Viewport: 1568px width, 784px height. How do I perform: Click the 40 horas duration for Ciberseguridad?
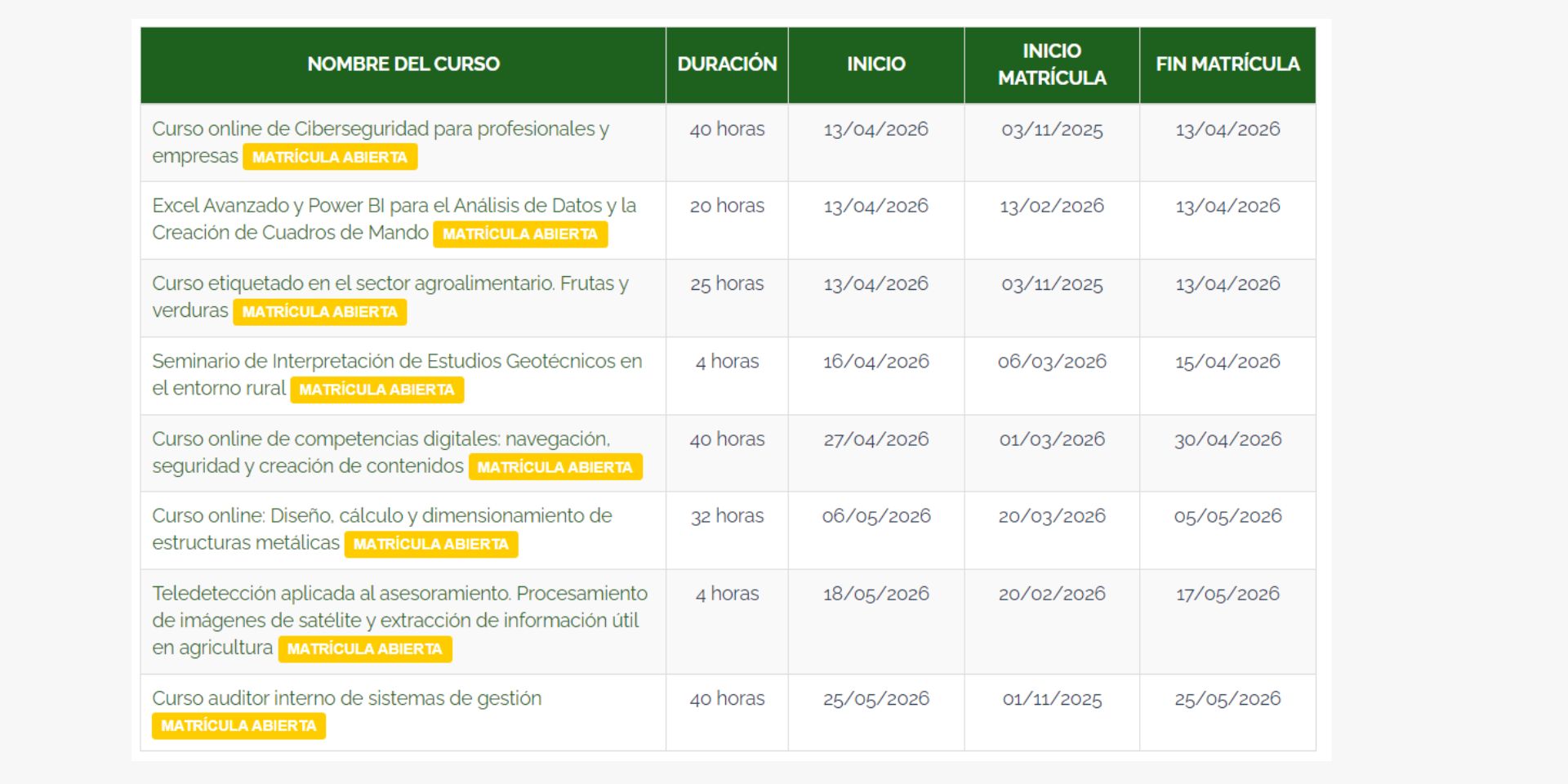726,128
